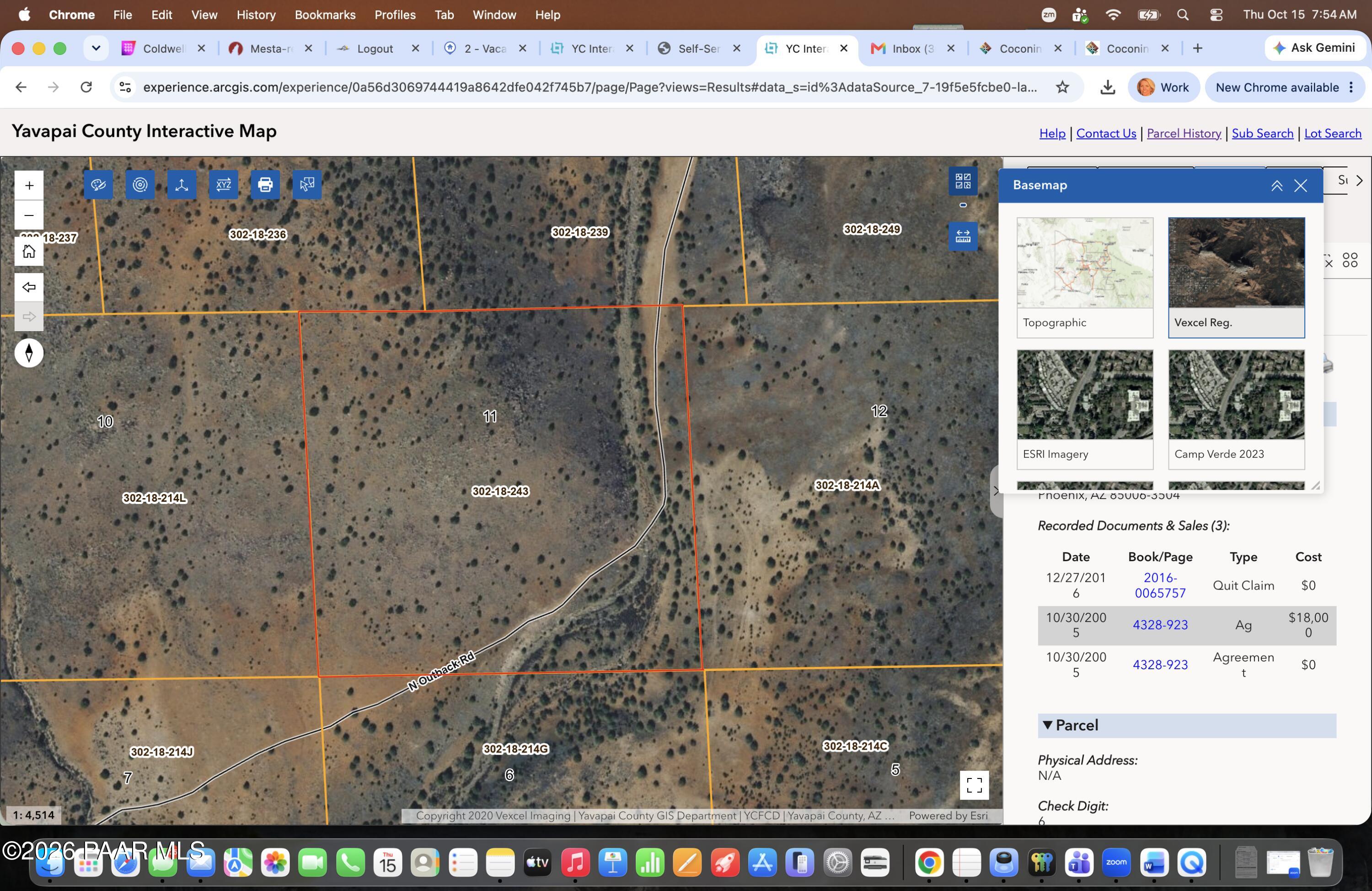The image size is (1372, 891).
Task: Open the Parcel History link
Action: pos(1184,133)
